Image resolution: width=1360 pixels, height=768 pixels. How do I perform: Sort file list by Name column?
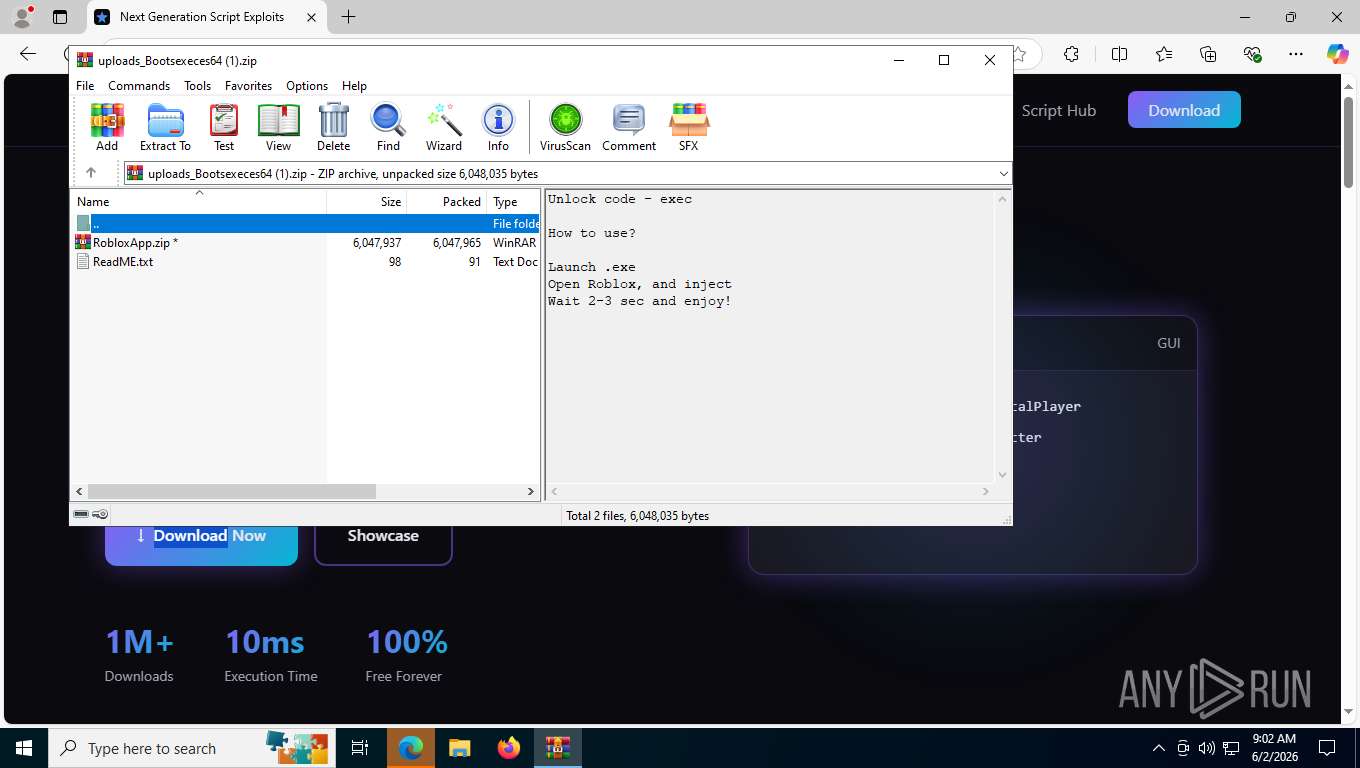pyautogui.click(x=198, y=201)
